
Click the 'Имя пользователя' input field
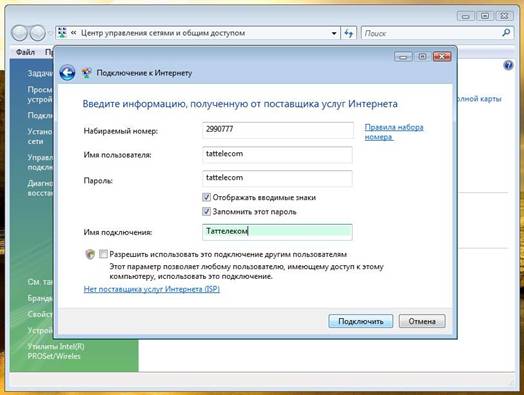[x=277, y=154]
